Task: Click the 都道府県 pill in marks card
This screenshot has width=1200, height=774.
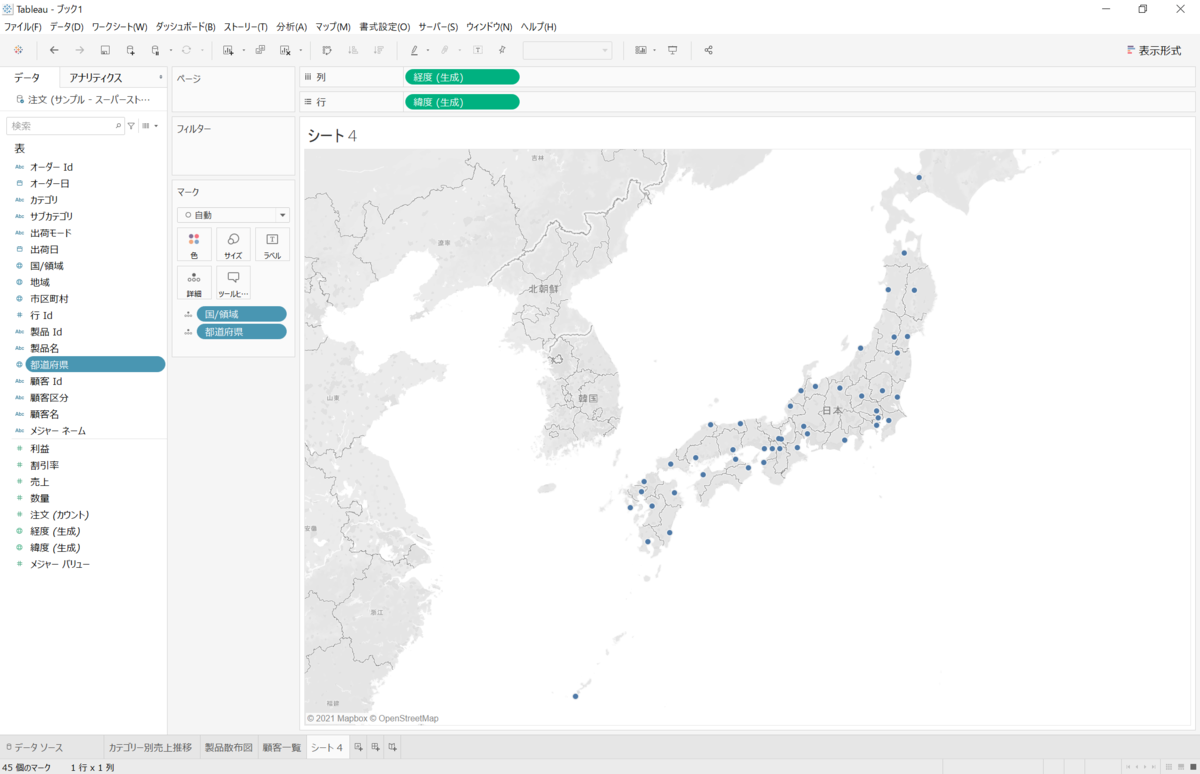Action: coord(241,331)
